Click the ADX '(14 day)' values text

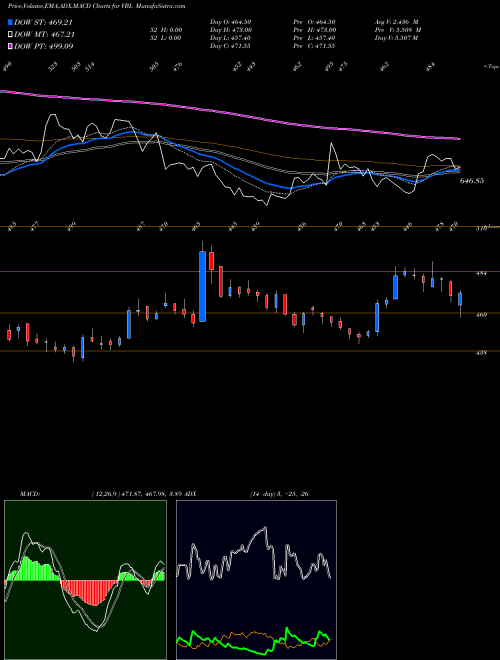pos(279,494)
